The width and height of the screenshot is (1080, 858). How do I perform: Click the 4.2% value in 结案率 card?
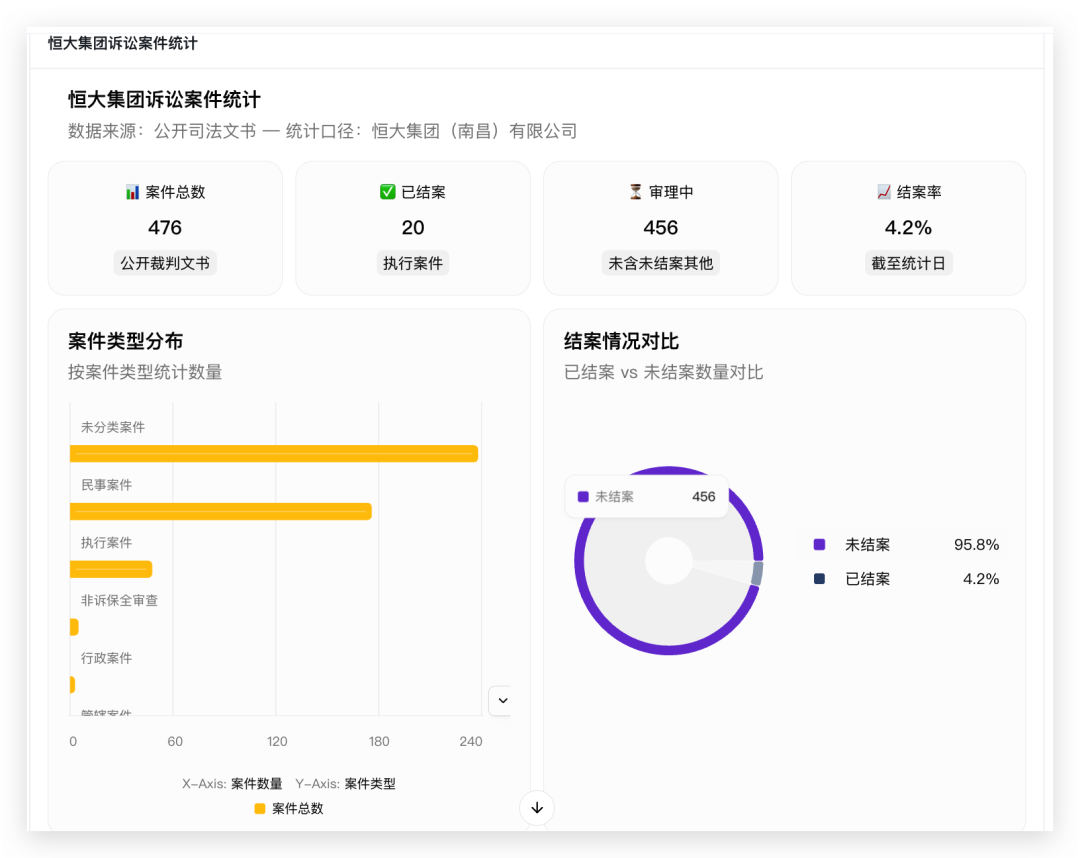click(908, 228)
